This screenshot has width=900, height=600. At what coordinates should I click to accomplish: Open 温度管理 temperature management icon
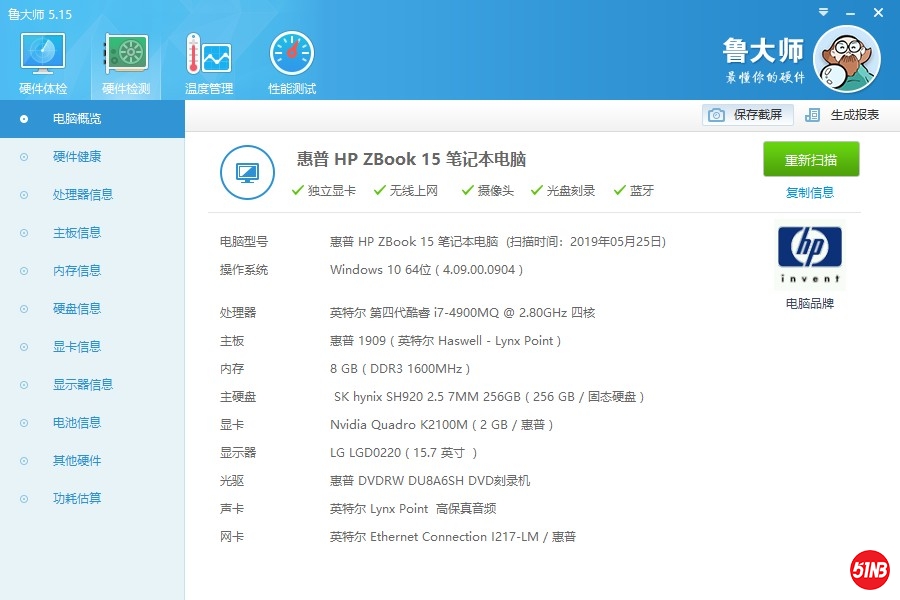(x=208, y=55)
